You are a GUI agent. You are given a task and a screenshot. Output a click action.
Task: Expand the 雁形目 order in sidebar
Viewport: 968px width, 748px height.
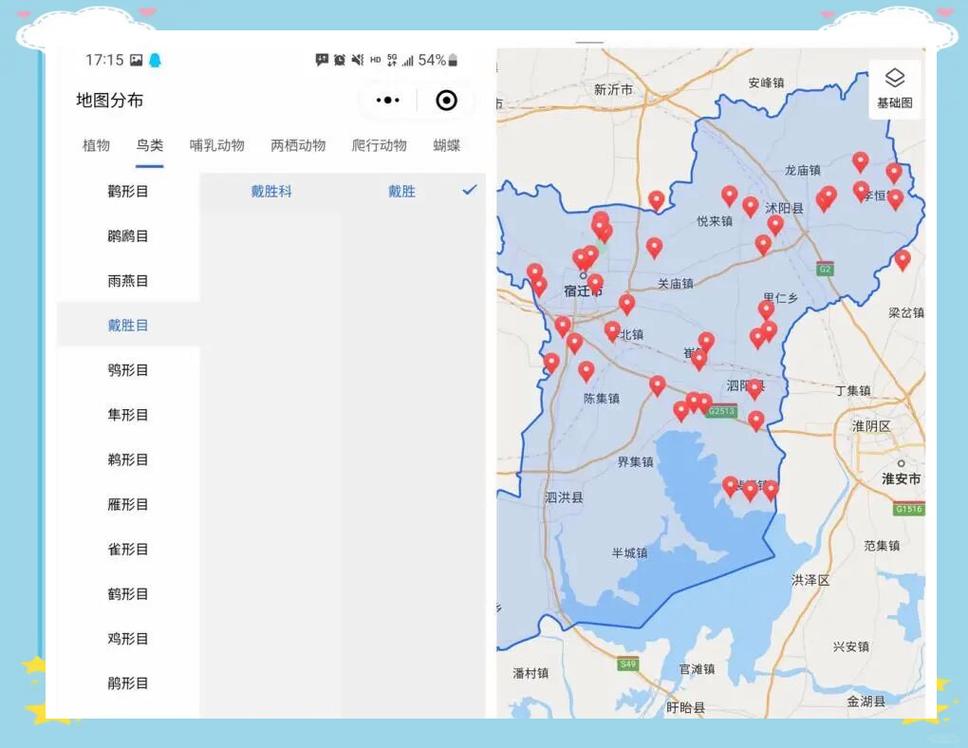coord(128,504)
